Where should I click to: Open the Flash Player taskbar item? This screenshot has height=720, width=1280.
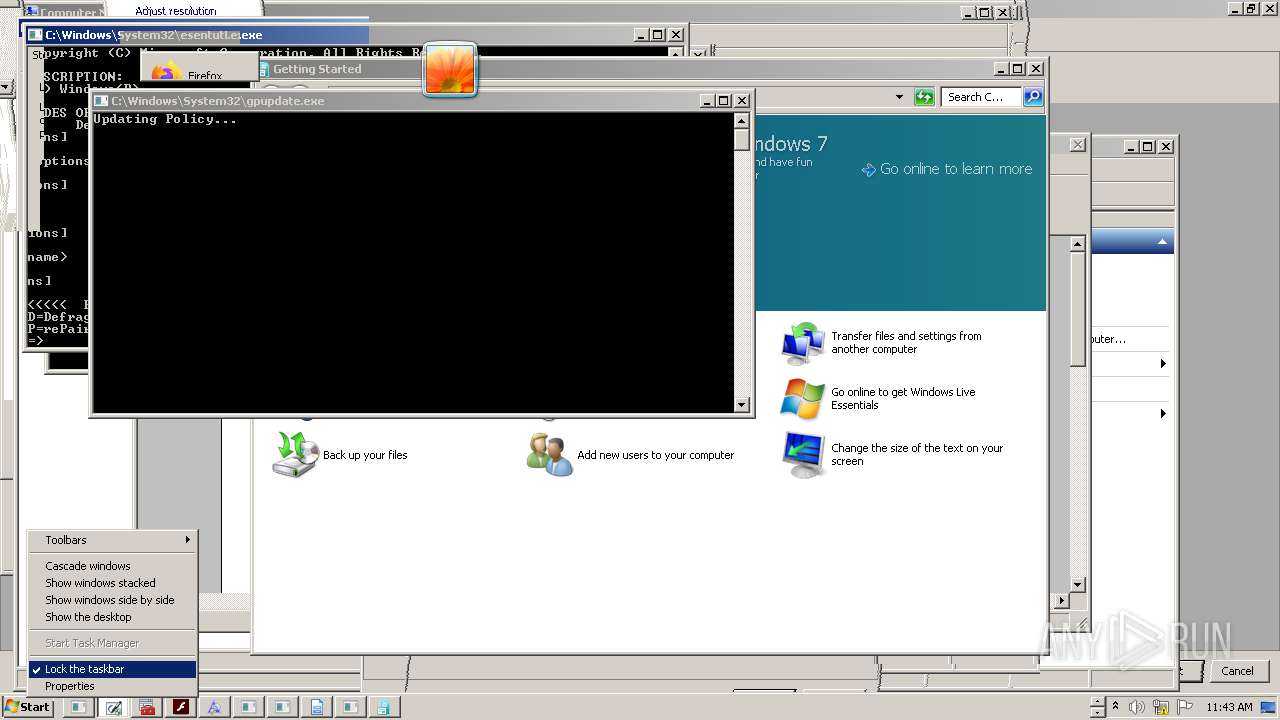pos(181,707)
